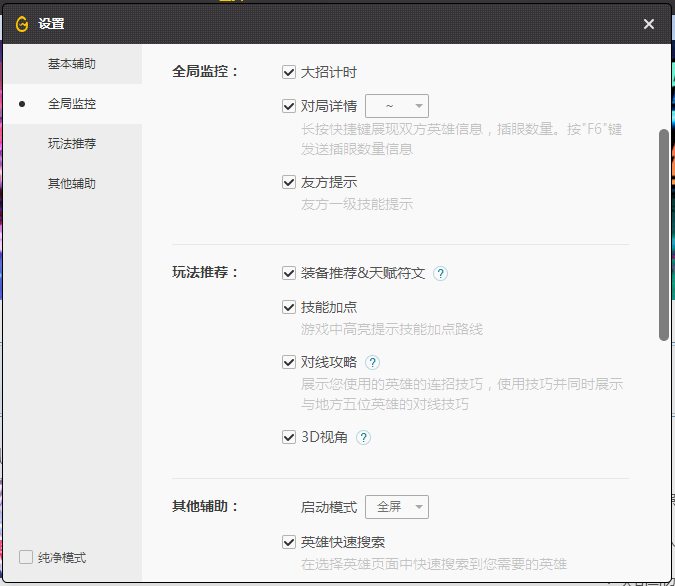Click help icon next to 3D视角
Image resolution: width=675 pixels, height=586 pixels.
(x=364, y=437)
